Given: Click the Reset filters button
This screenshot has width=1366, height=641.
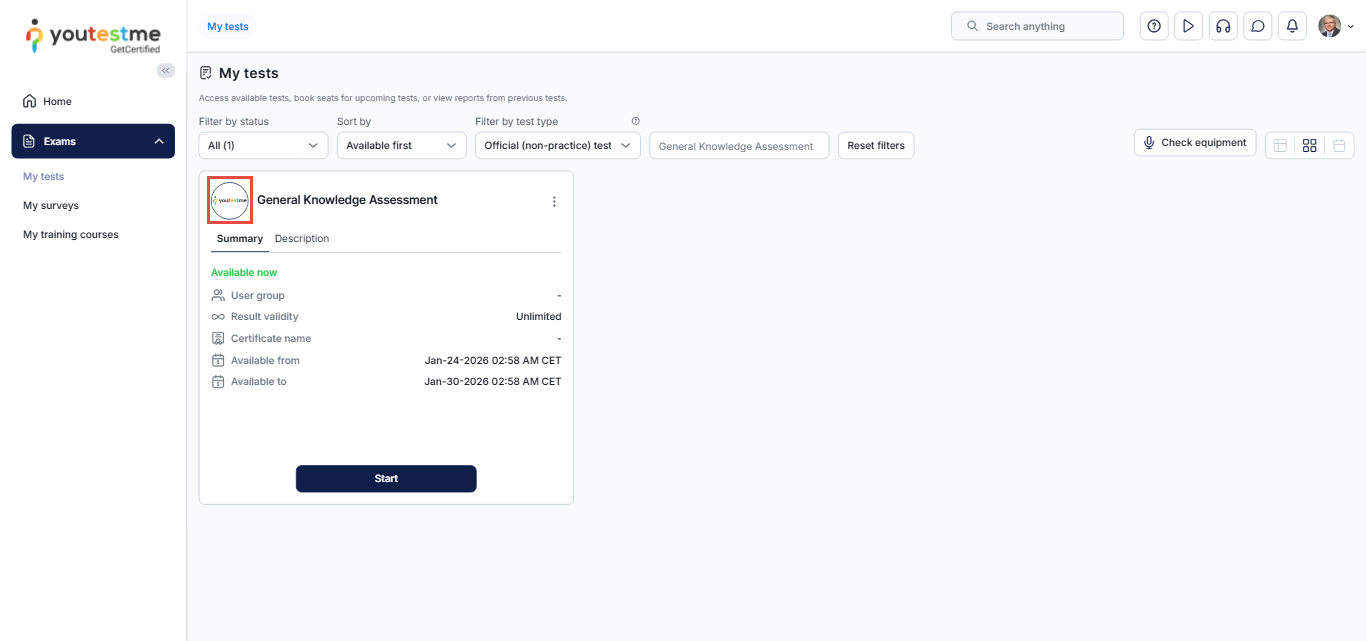Looking at the screenshot, I should (x=875, y=145).
